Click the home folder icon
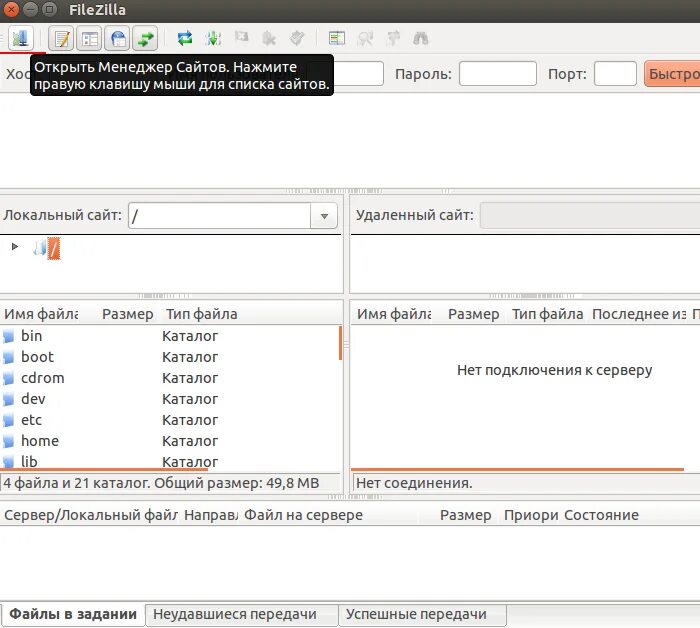This screenshot has height=628, width=700. pyautogui.click(x=8, y=441)
